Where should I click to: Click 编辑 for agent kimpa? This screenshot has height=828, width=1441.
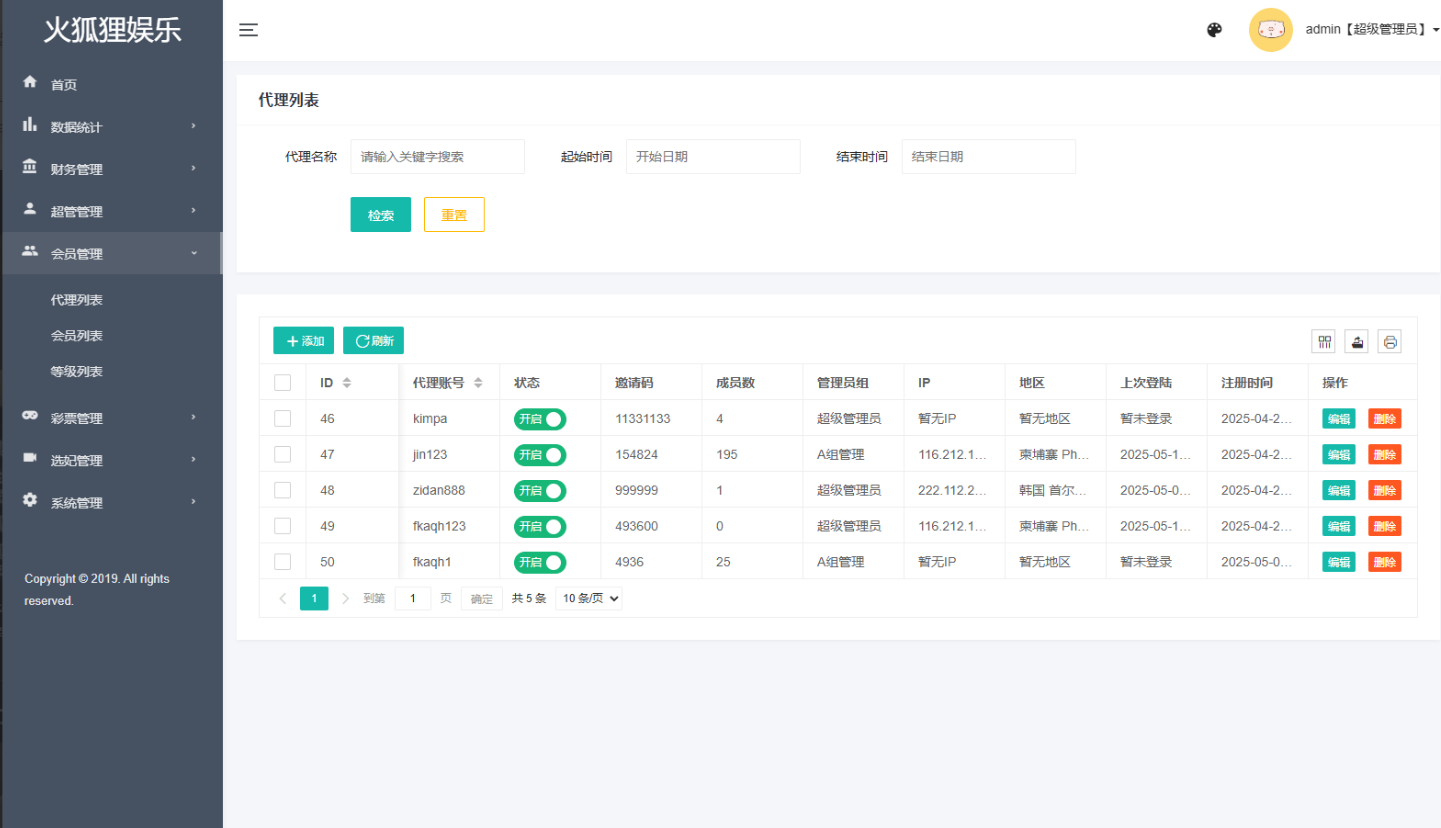1339,419
